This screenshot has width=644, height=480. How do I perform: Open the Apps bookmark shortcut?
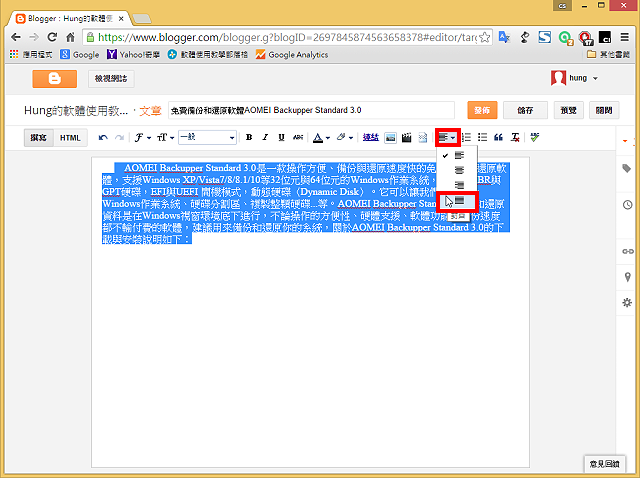[31, 55]
